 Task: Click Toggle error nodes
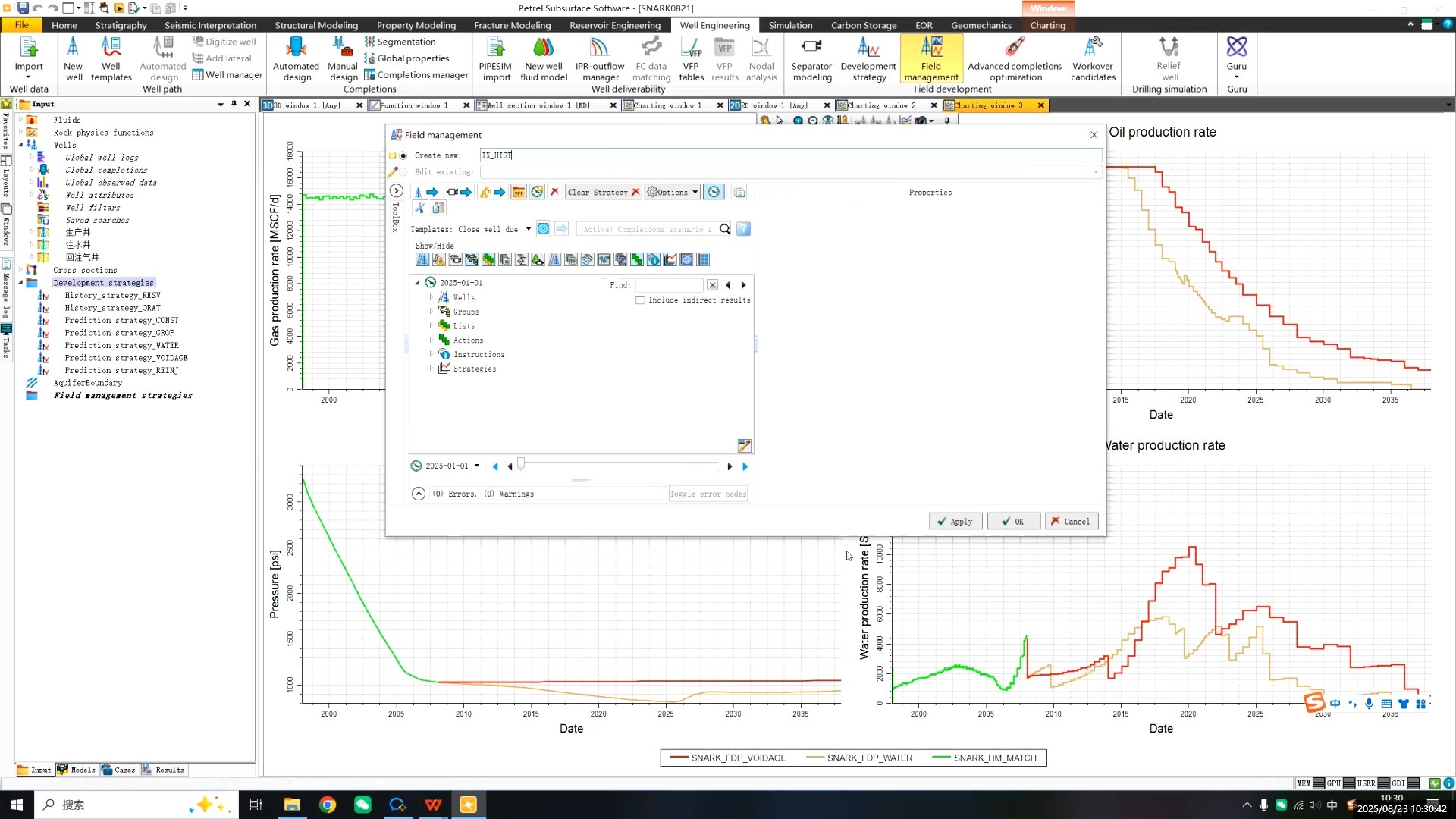708,494
